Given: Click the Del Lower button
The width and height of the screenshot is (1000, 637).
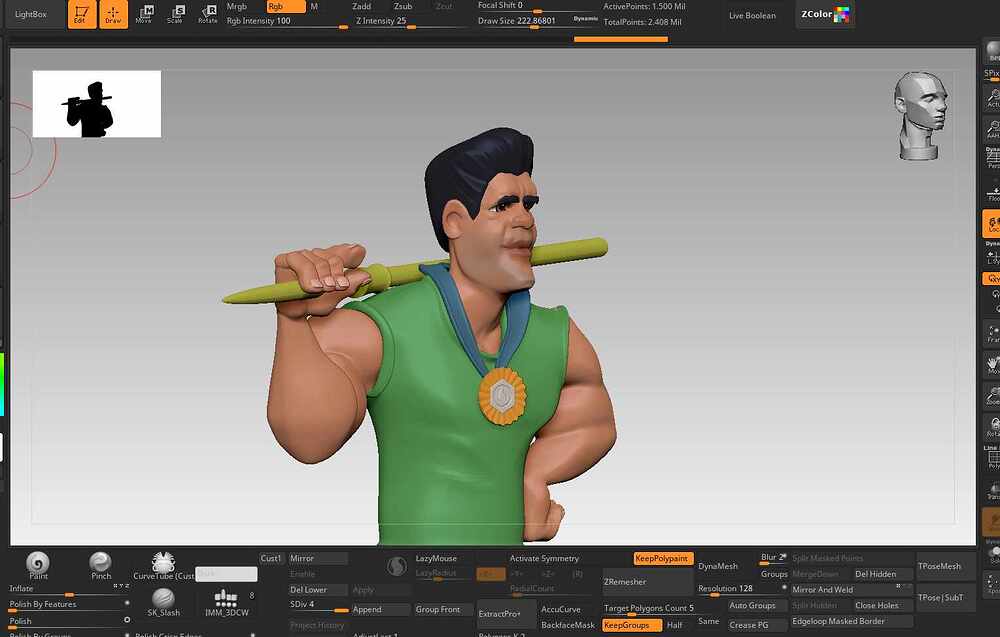Looking at the screenshot, I should 318,590.
